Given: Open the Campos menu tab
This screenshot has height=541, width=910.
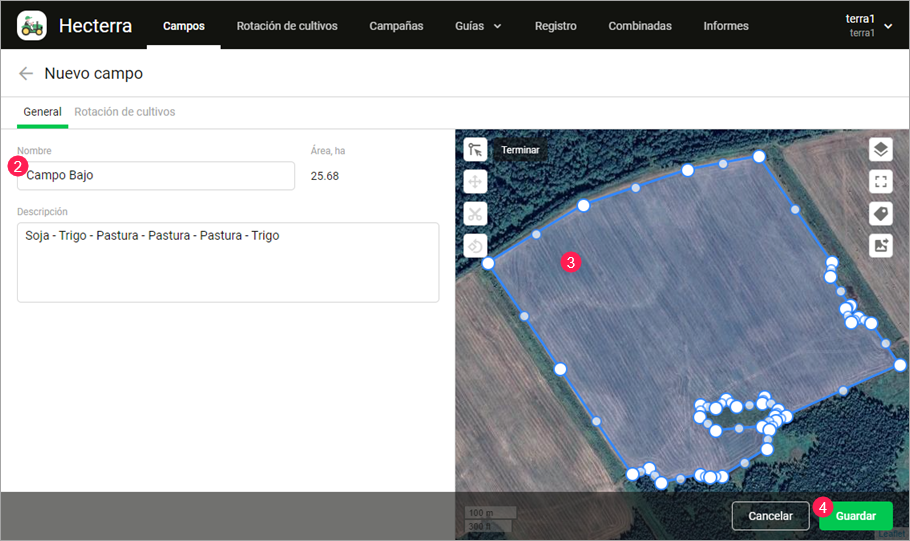Looking at the screenshot, I should (x=183, y=26).
